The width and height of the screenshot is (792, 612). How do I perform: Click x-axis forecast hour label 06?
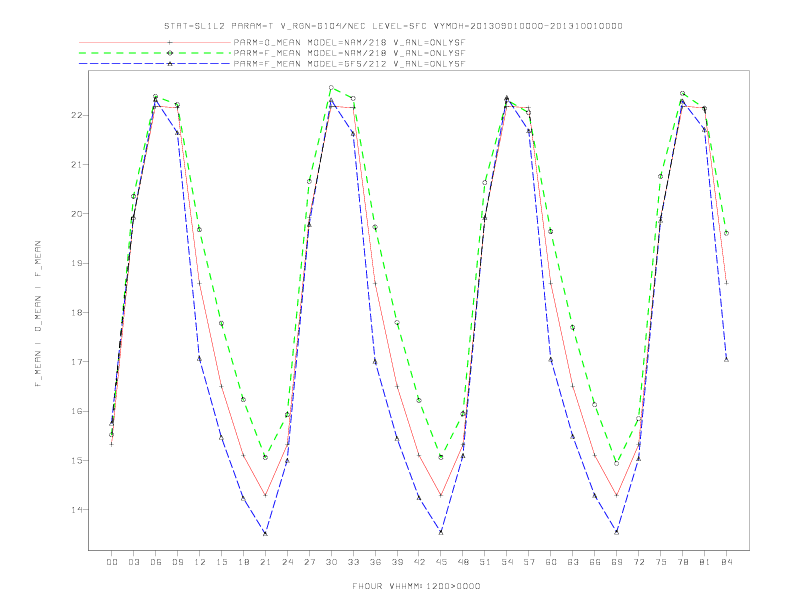(x=156, y=562)
